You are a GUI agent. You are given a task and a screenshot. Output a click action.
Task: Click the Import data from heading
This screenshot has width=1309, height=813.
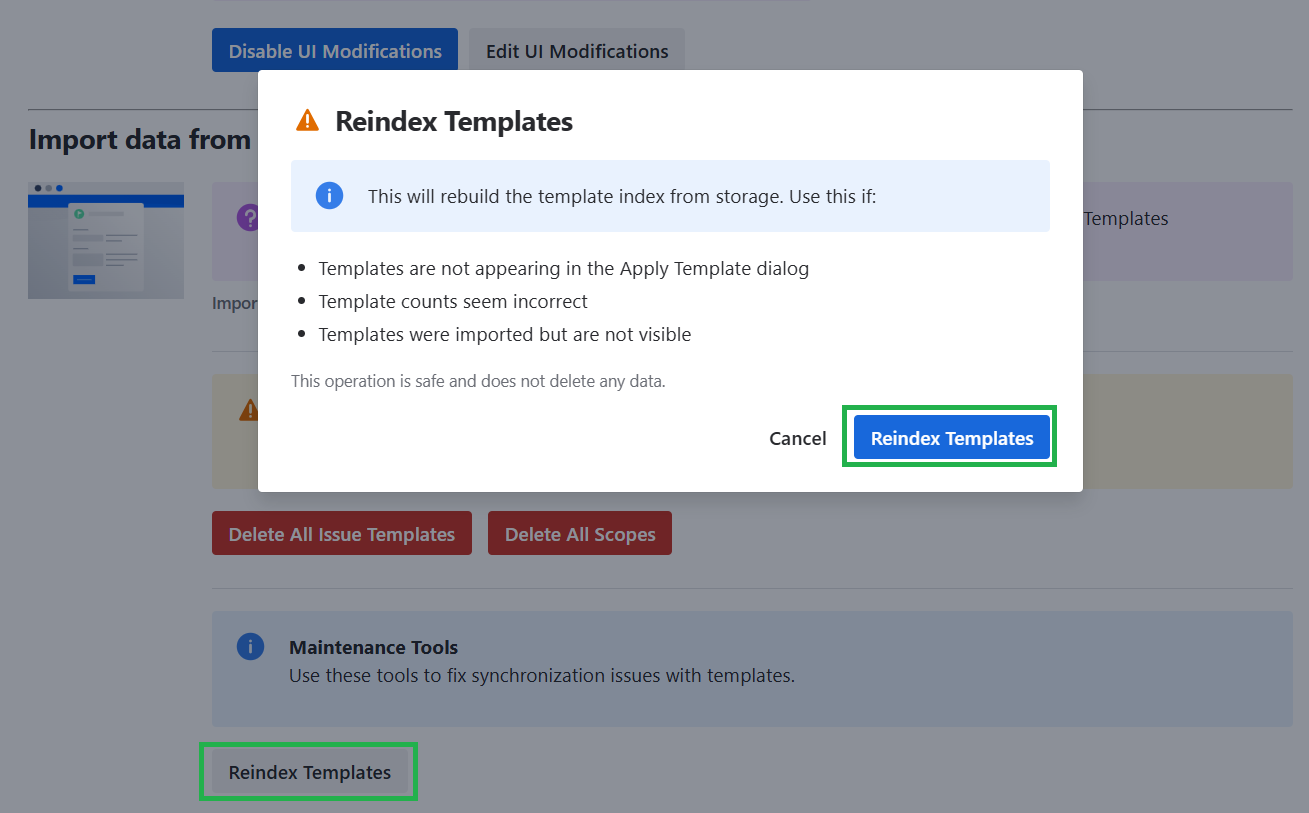(x=140, y=139)
